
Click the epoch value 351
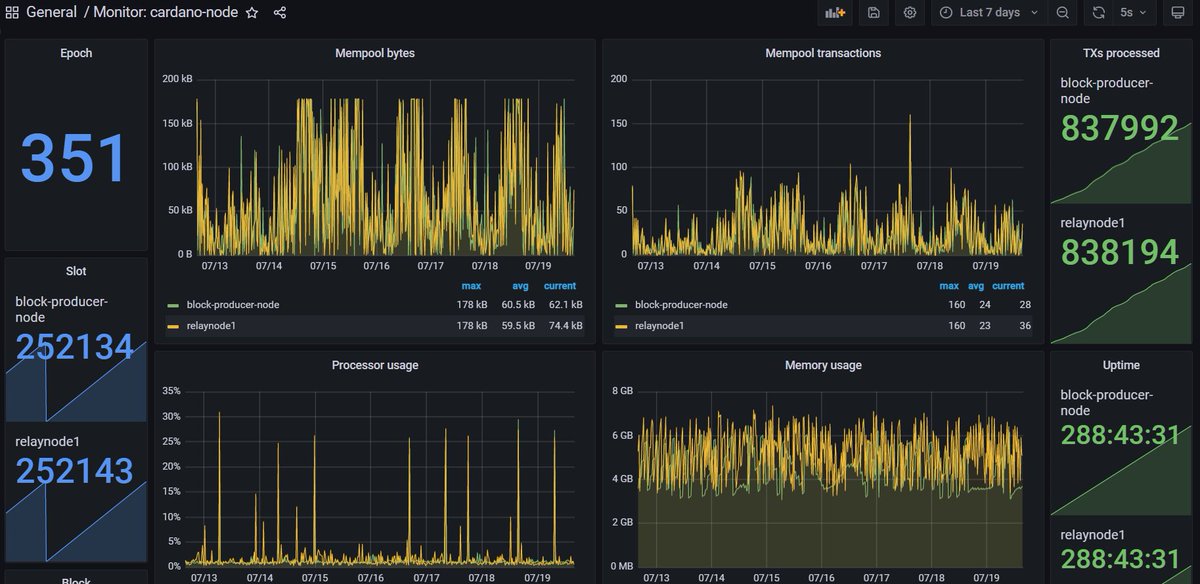[75, 159]
